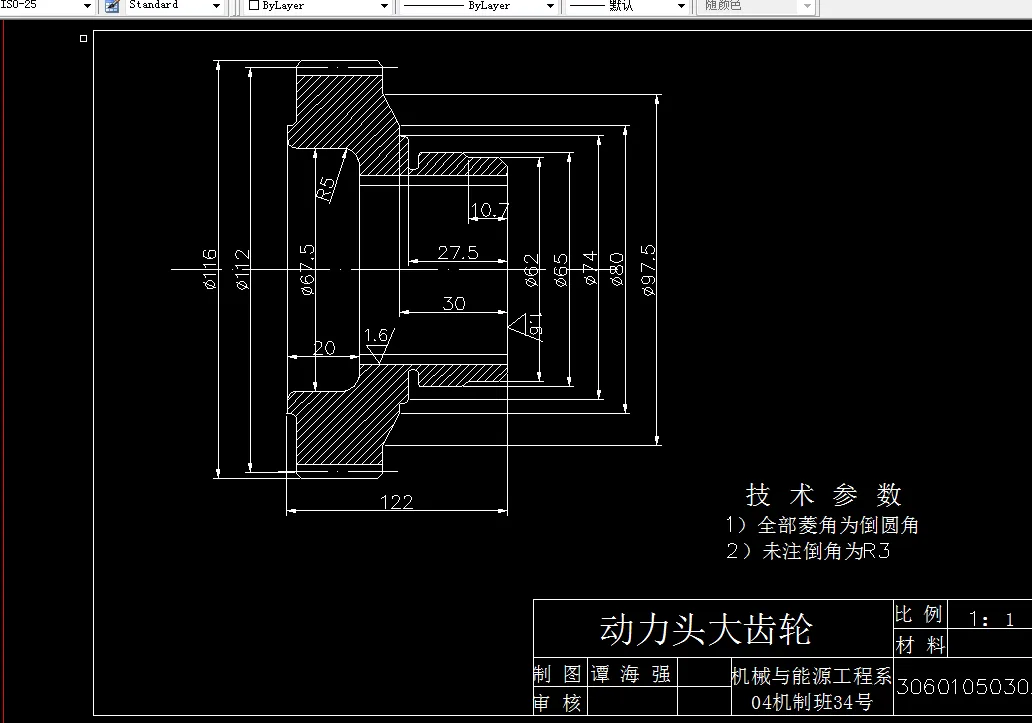Click the drafter name 谭海强
The height and width of the screenshot is (723, 1032).
pyautogui.click(x=630, y=674)
